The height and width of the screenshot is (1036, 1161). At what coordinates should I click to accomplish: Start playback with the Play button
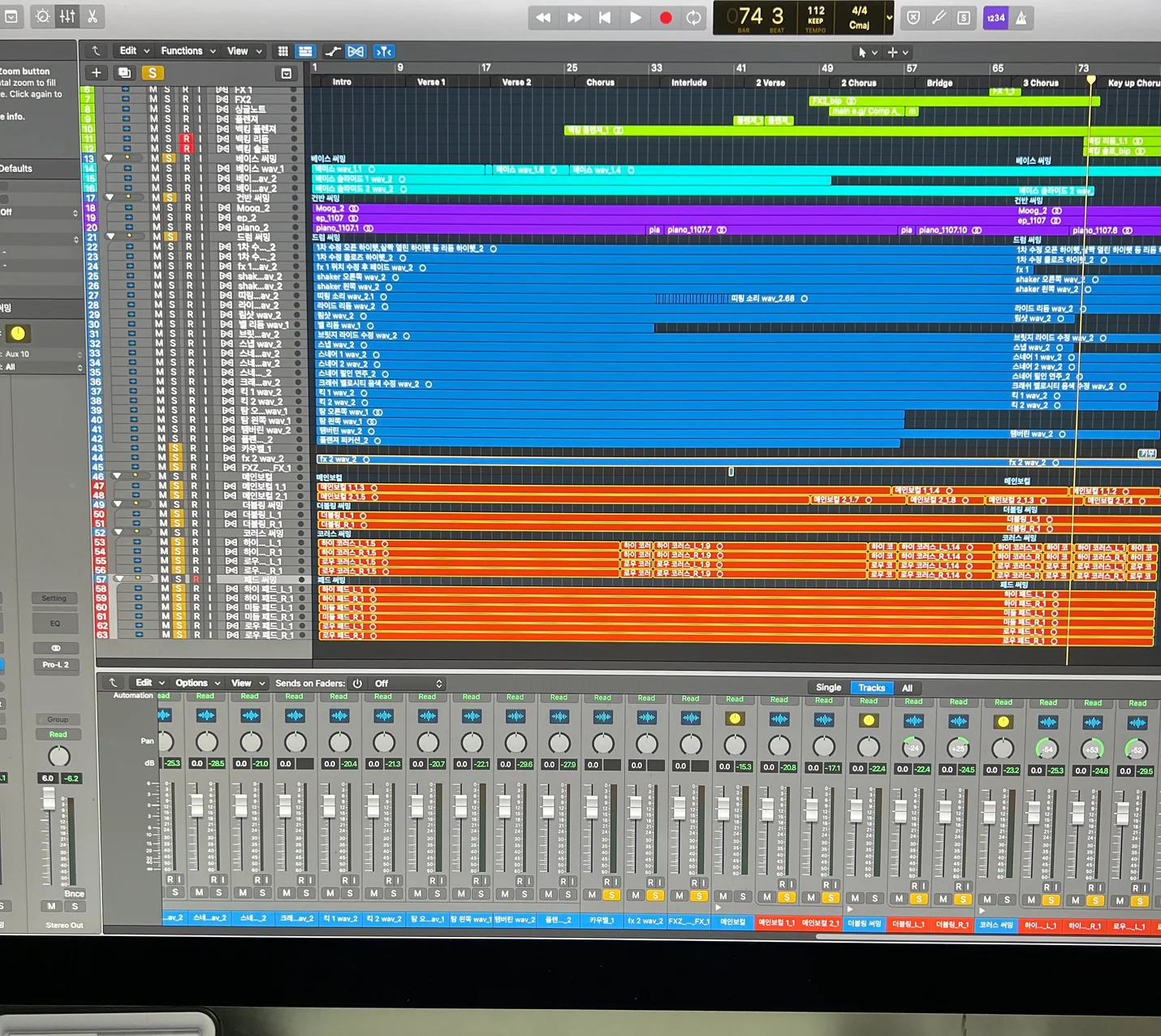(635, 18)
